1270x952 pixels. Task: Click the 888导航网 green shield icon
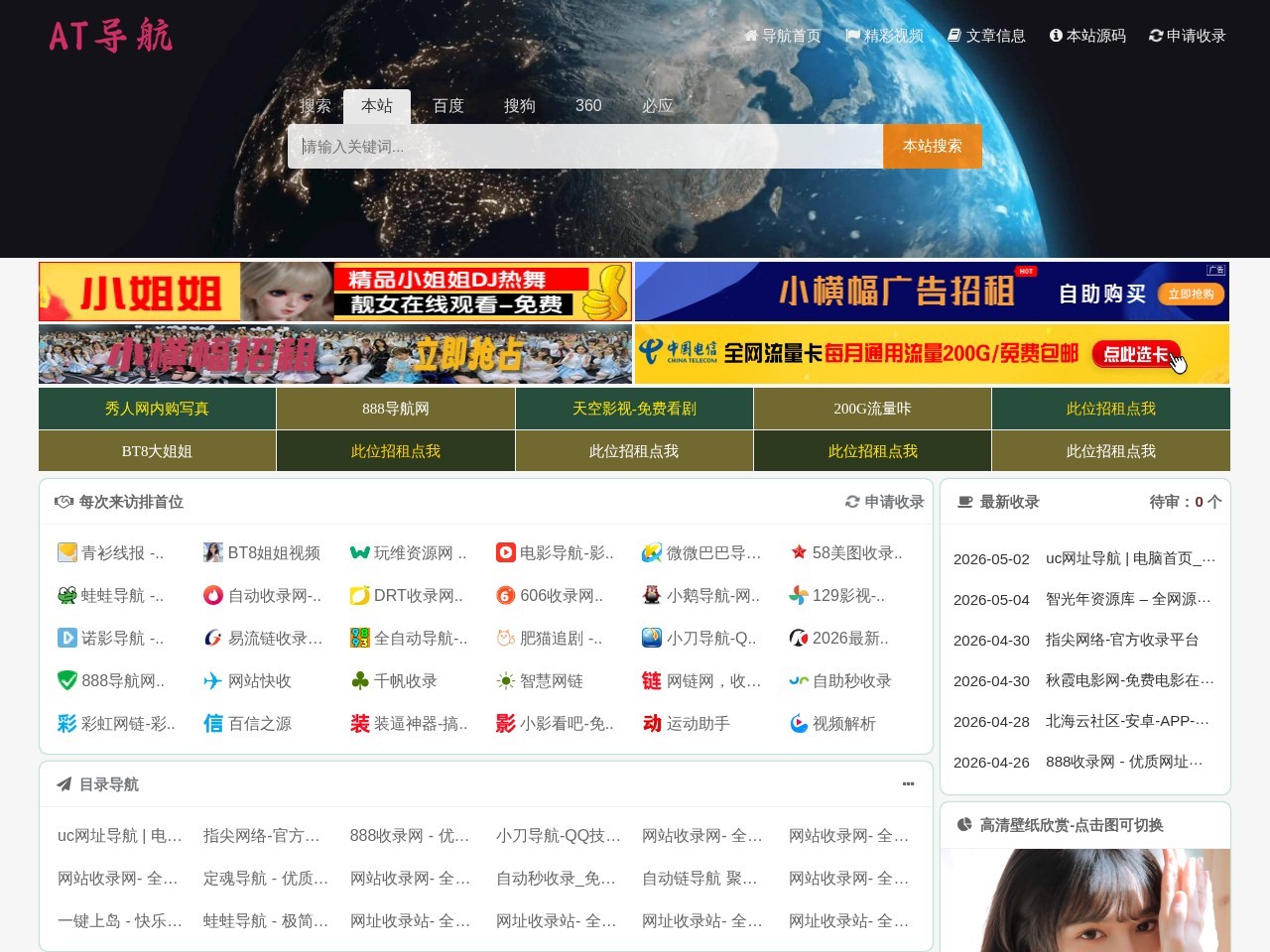click(67, 680)
